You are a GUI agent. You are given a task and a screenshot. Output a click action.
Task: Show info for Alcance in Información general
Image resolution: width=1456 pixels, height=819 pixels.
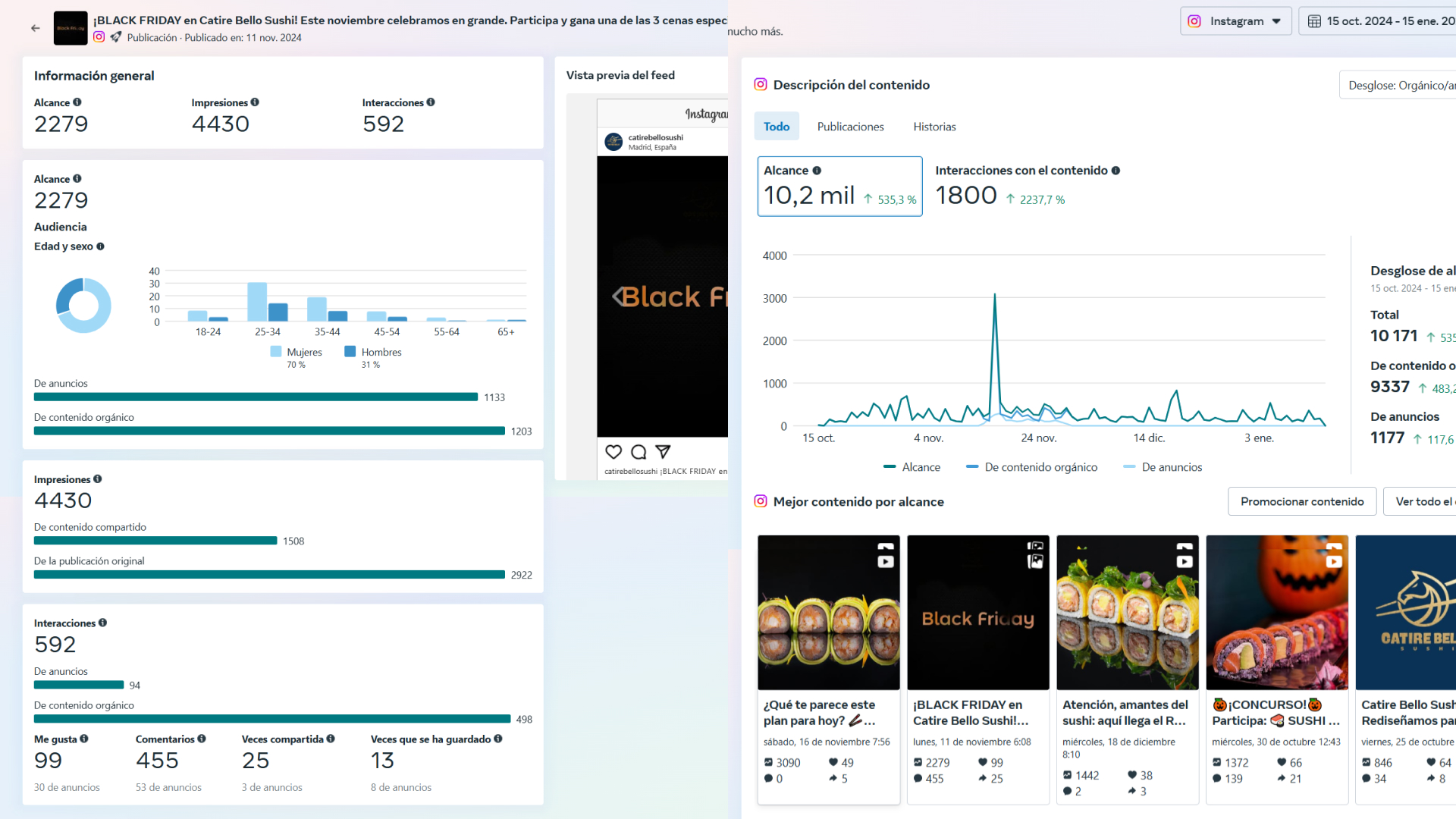(77, 102)
